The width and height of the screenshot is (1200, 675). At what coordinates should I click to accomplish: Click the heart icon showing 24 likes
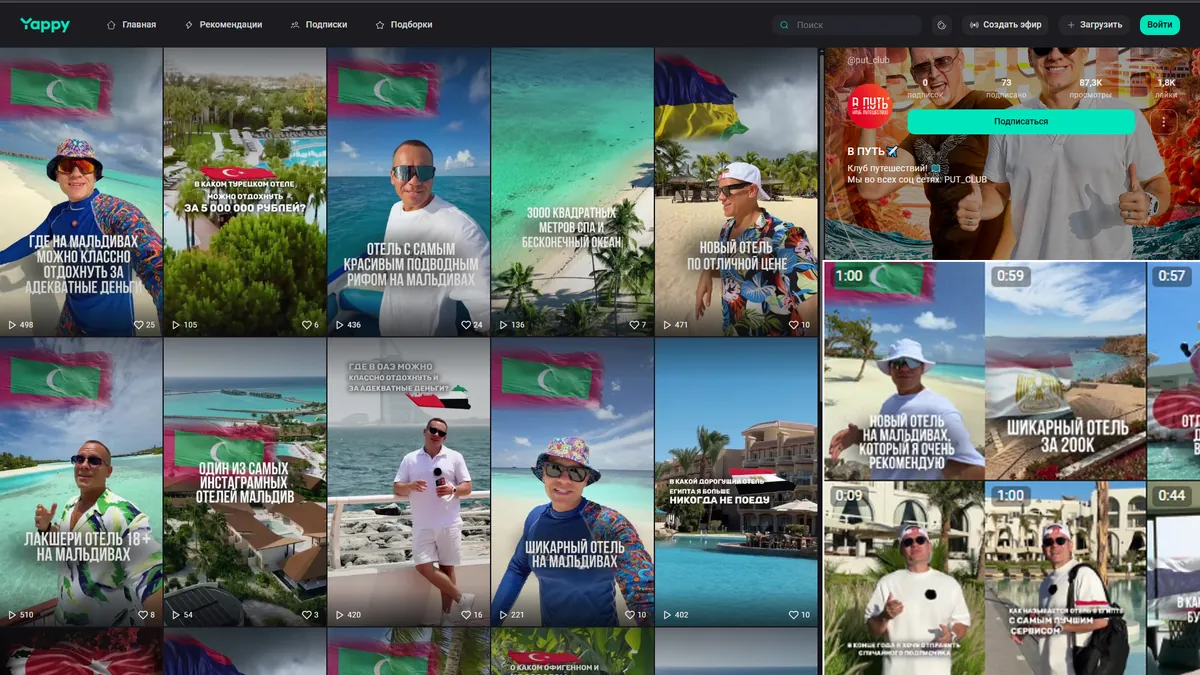(x=466, y=325)
